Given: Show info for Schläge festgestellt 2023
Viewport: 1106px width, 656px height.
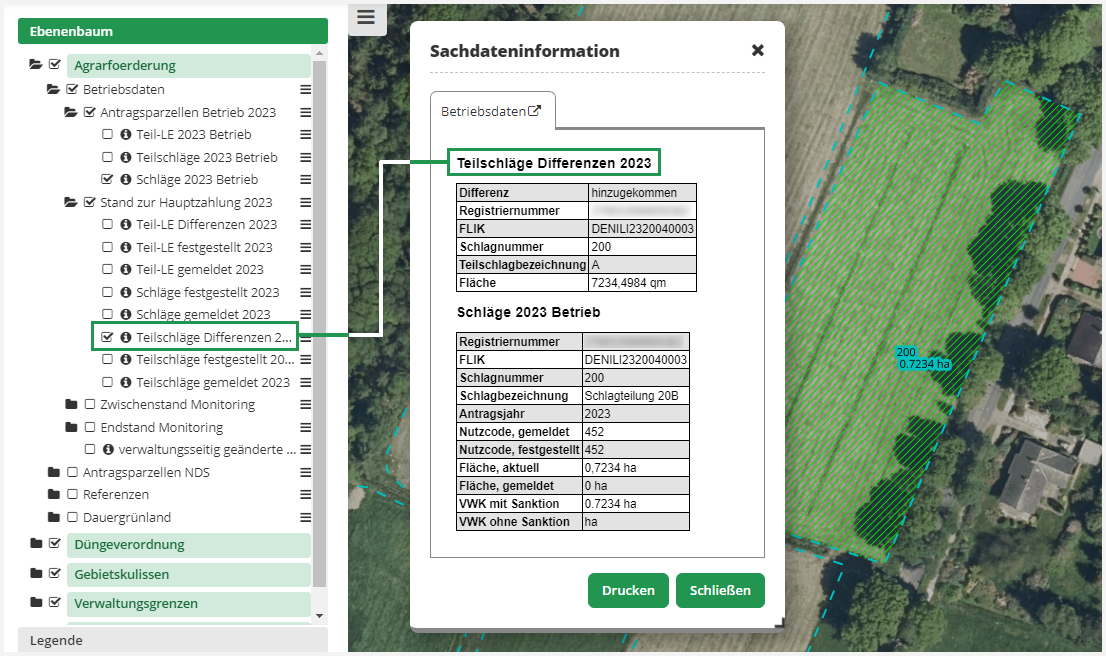Looking at the screenshot, I should point(126,293).
